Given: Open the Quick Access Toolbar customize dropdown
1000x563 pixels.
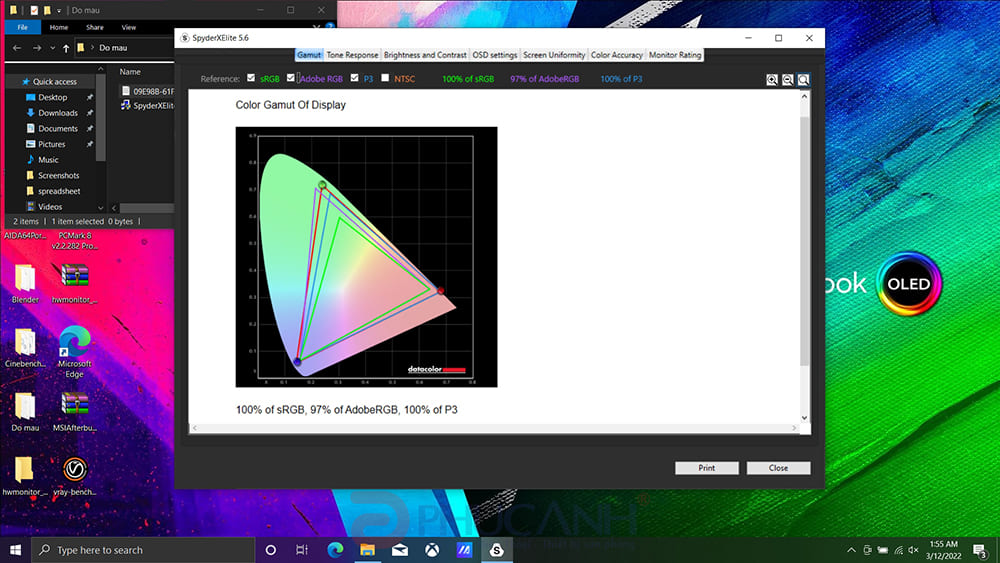Looking at the screenshot, I should (x=59, y=10).
